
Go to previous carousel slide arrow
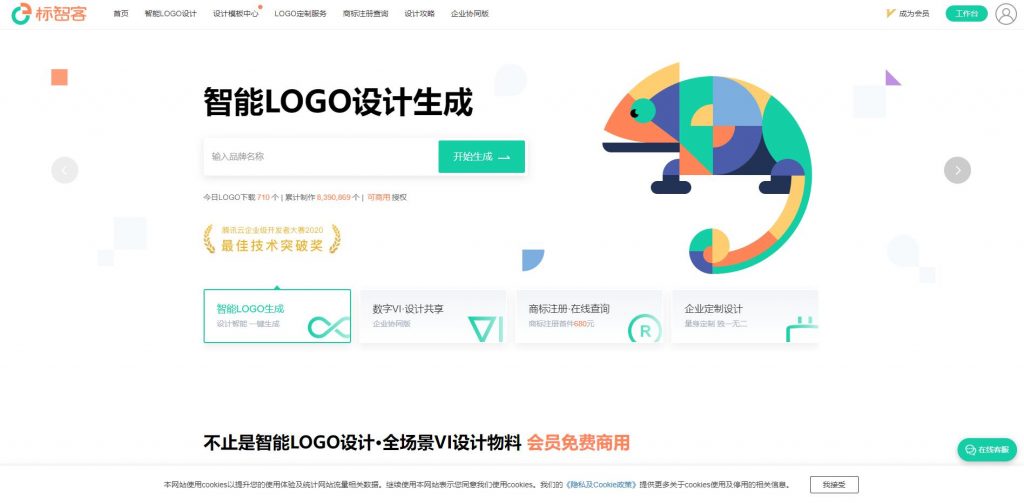coord(65,170)
